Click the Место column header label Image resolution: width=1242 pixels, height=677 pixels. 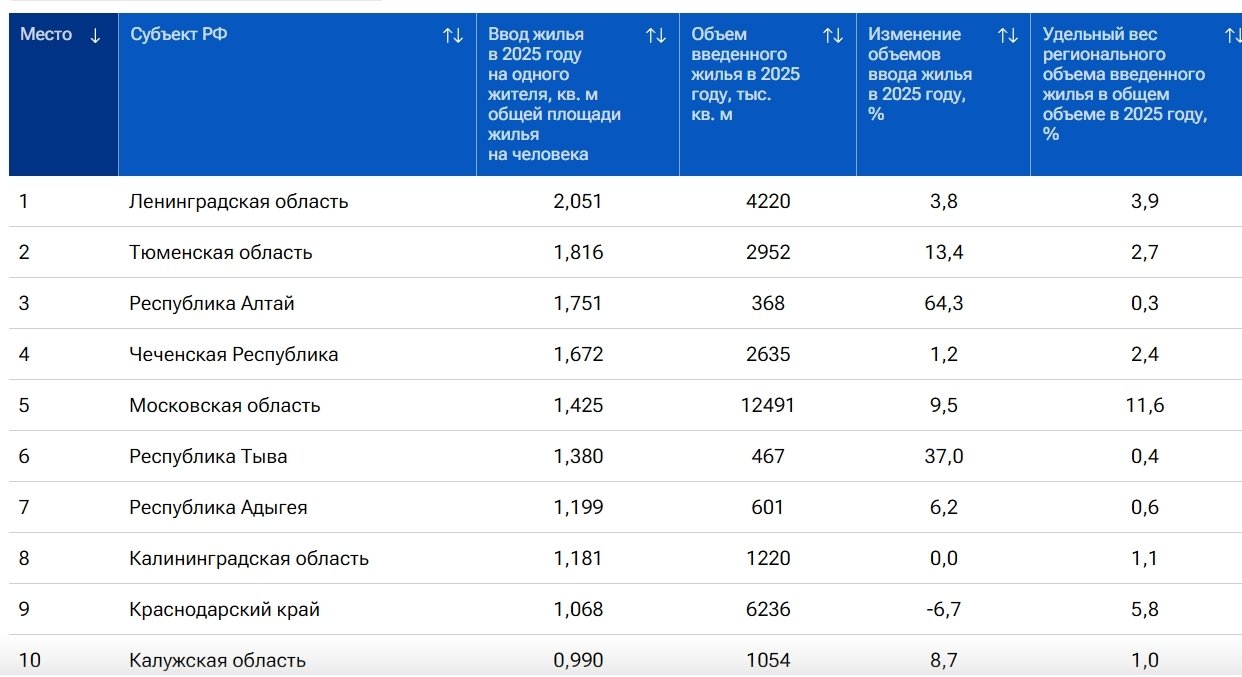(x=46, y=35)
